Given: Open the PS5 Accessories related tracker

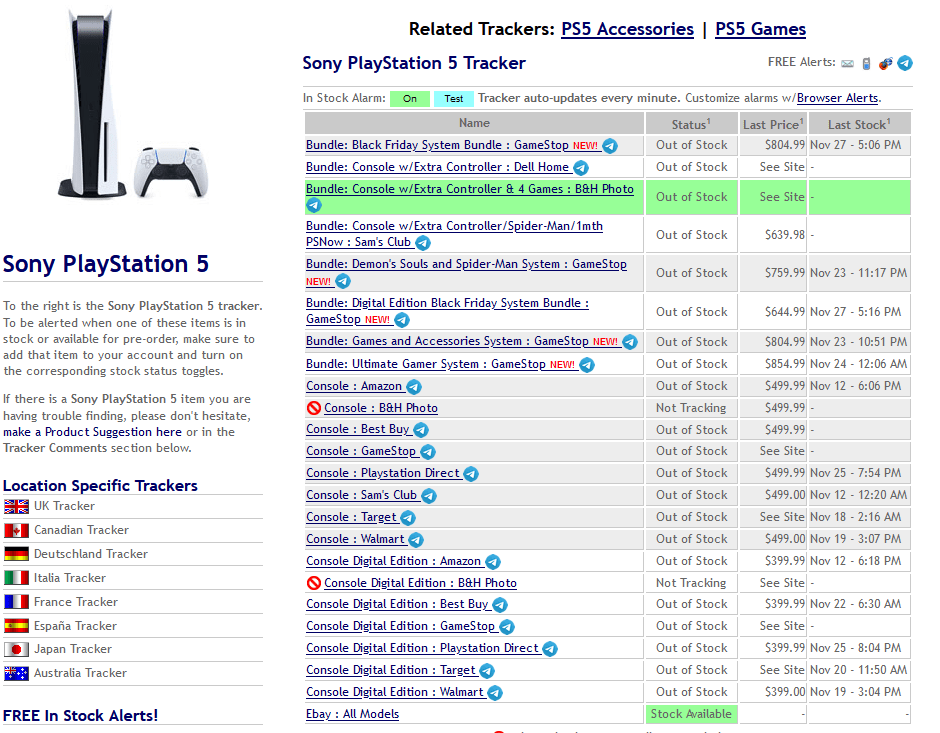Looking at the screenshot, I should coord(627,29).
